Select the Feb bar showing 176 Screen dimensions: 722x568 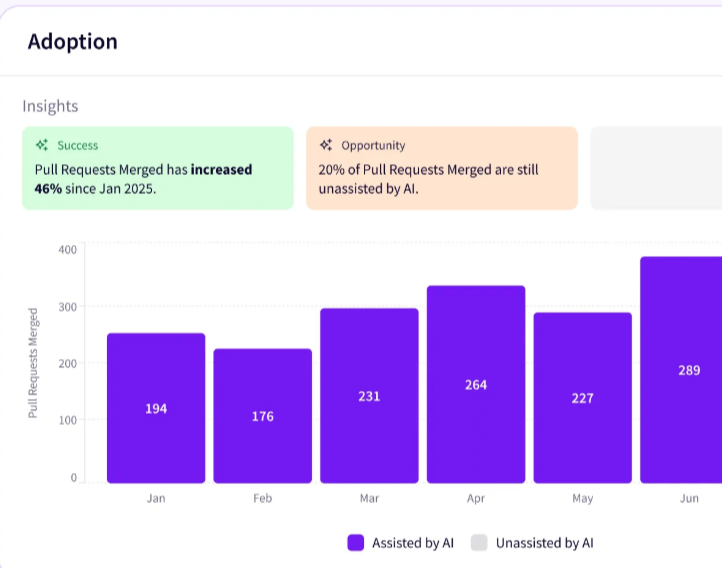(x=262, y=416)
